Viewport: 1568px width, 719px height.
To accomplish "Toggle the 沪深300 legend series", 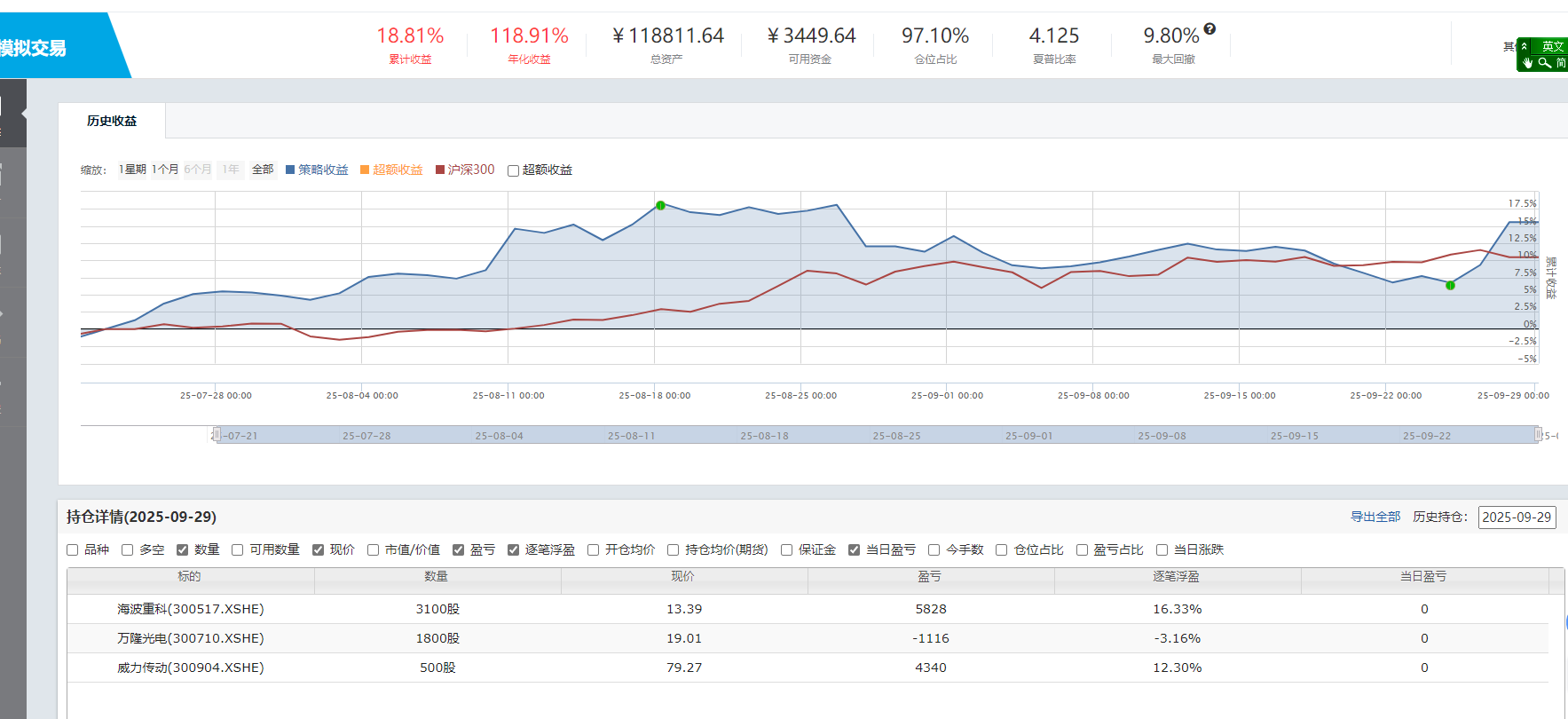I will [x=465, y=170].
